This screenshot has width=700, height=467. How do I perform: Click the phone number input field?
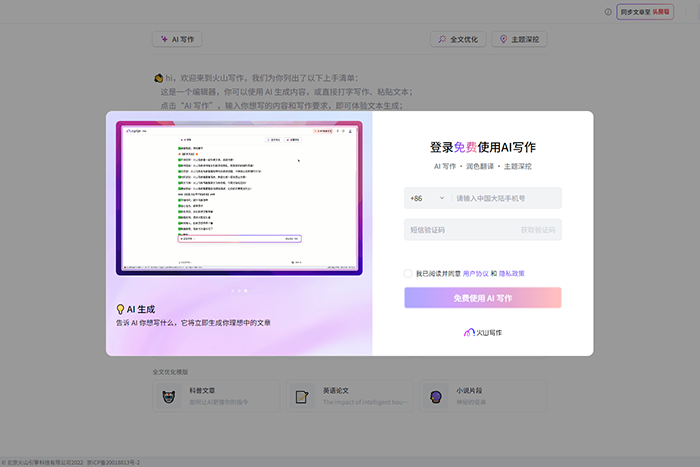[506, 198]
